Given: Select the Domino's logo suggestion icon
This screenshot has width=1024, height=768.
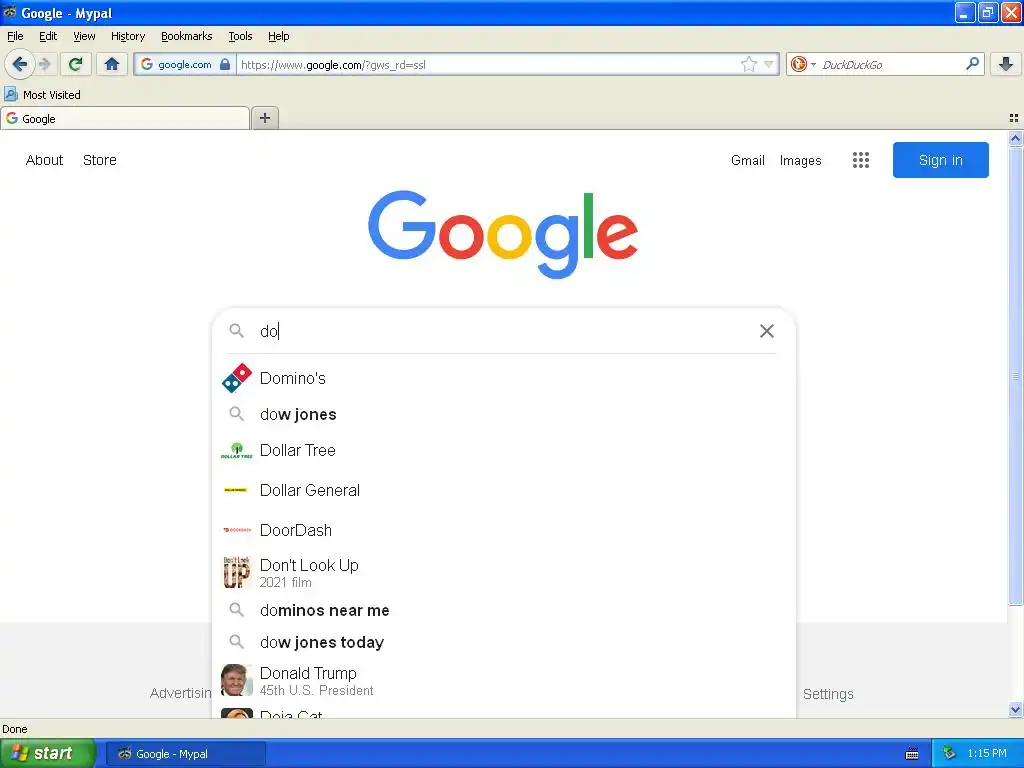Looking at the screenshot, I should [x=236, y=378].
